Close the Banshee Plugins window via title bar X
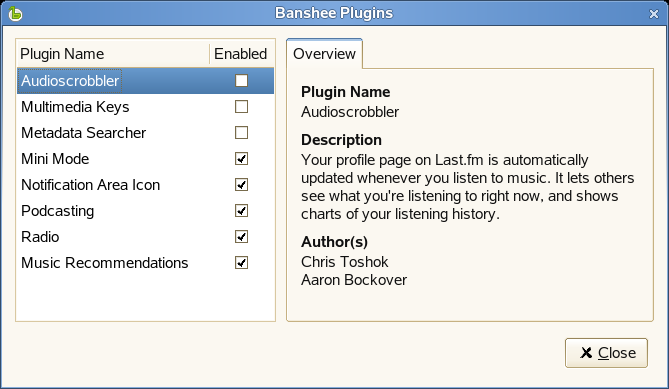This screenshot has height=389, width=669. coord(654,14)
